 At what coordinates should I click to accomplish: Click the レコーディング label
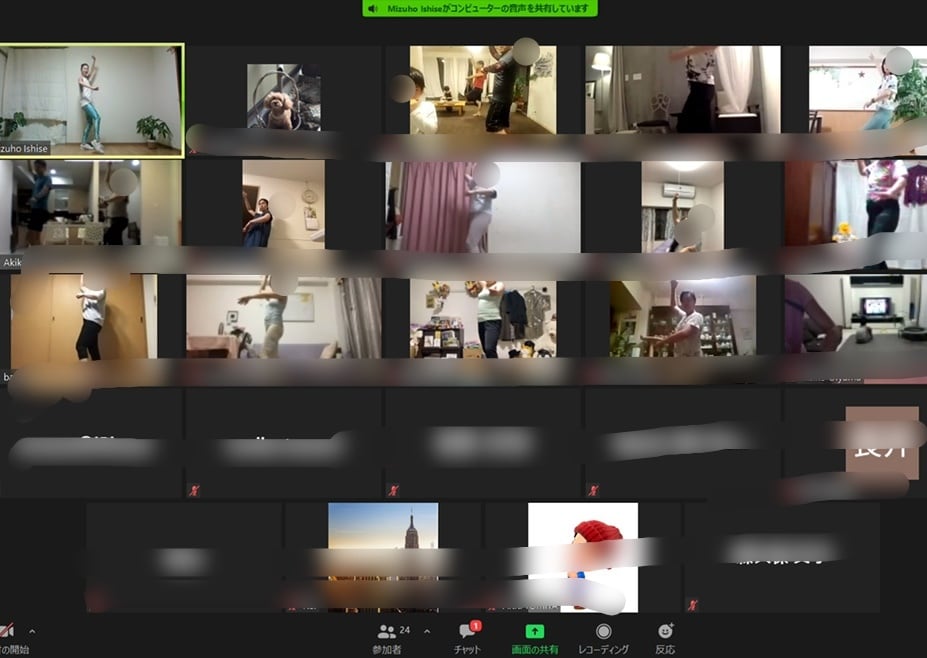(x=604, y=649)
